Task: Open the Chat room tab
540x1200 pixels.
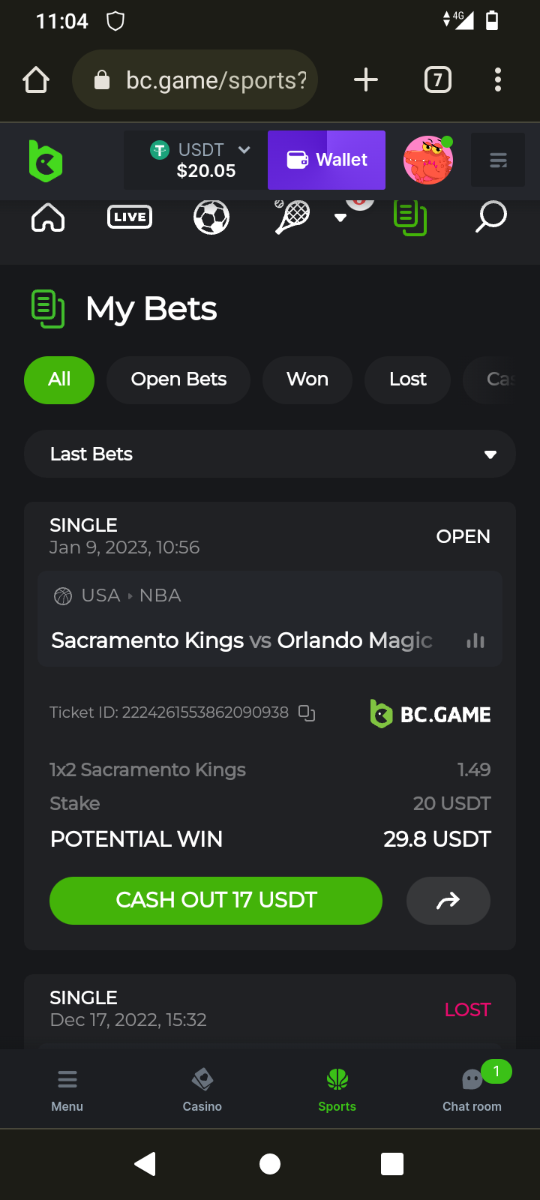Action: 472,1090
